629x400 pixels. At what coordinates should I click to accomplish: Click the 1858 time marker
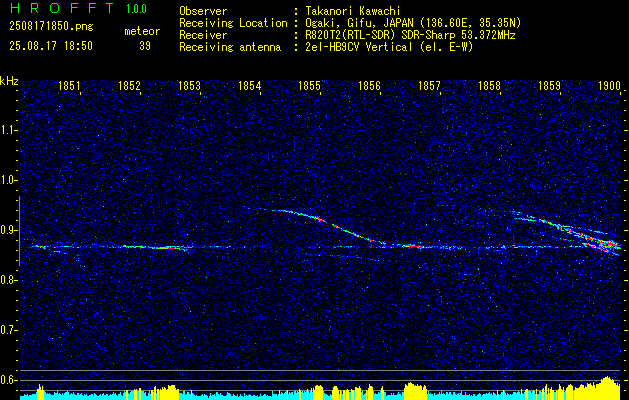coord(489,85)
